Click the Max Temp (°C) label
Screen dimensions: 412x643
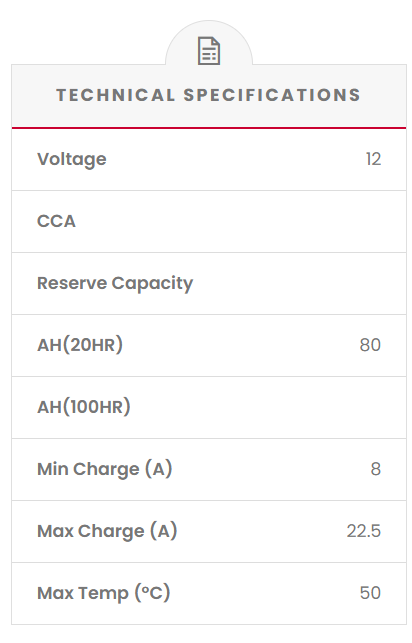[x=104, y=593]
